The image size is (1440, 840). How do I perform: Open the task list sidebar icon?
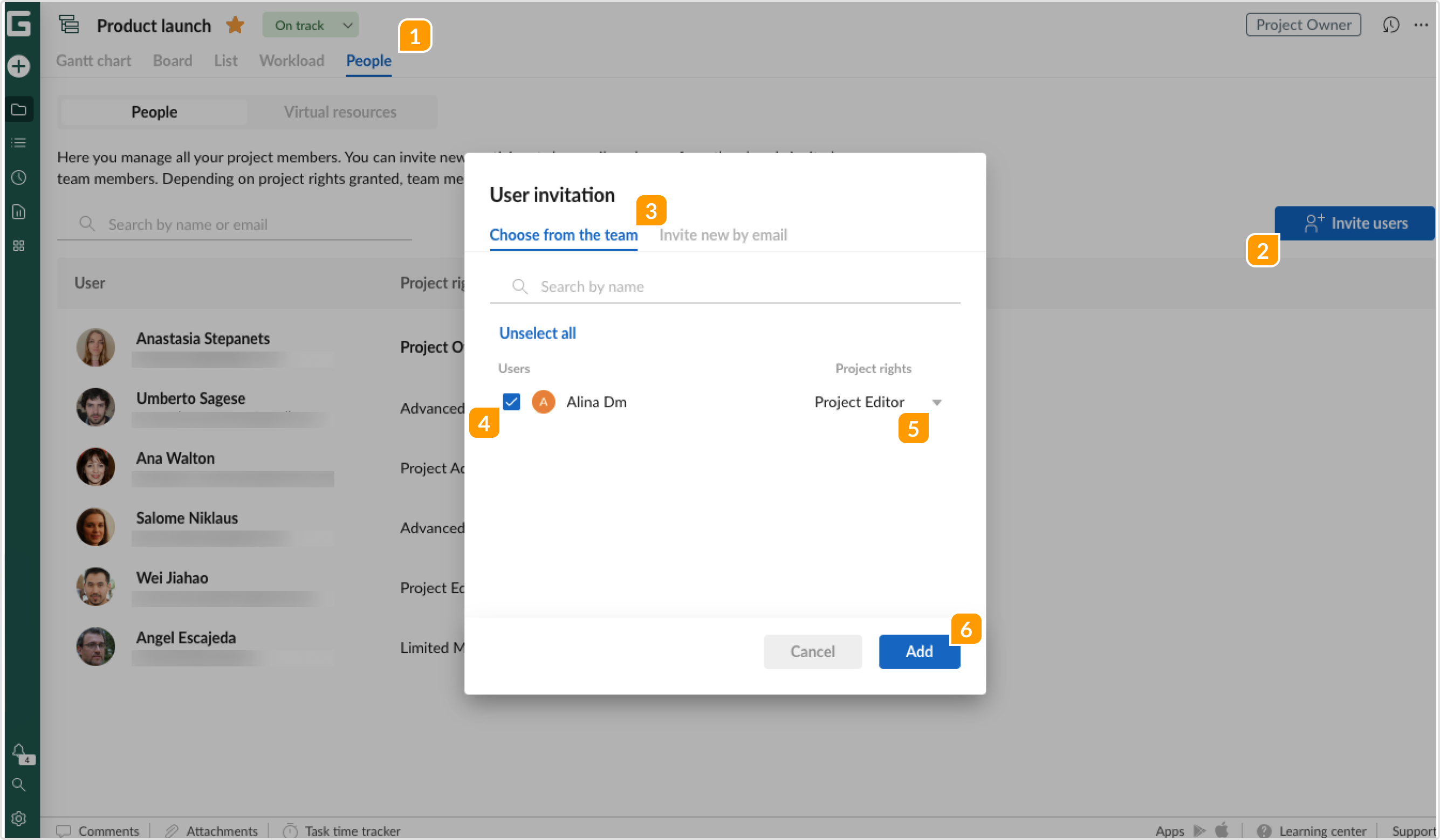point(19,142)
